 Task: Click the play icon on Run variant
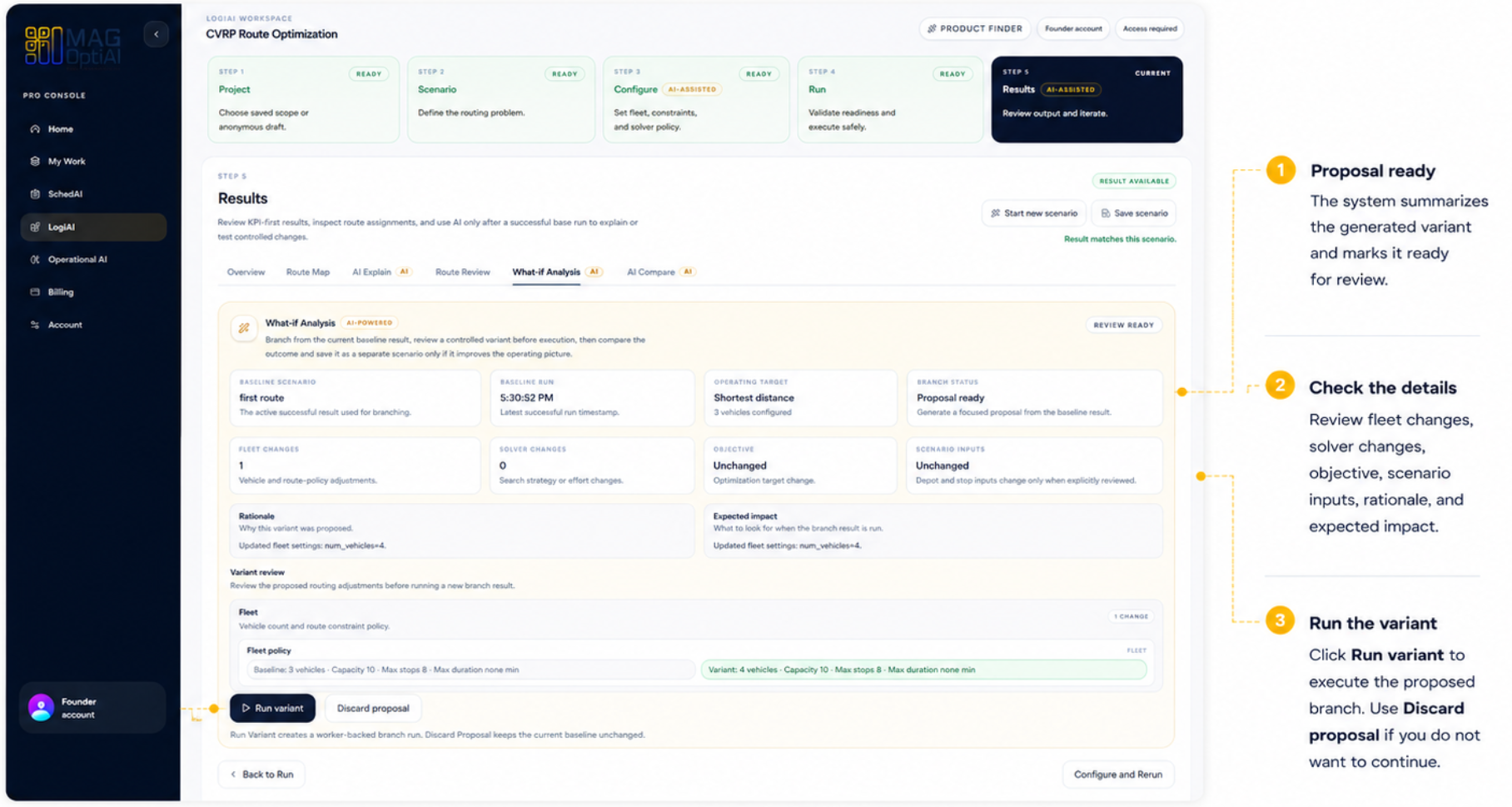[x=246, y=708]
